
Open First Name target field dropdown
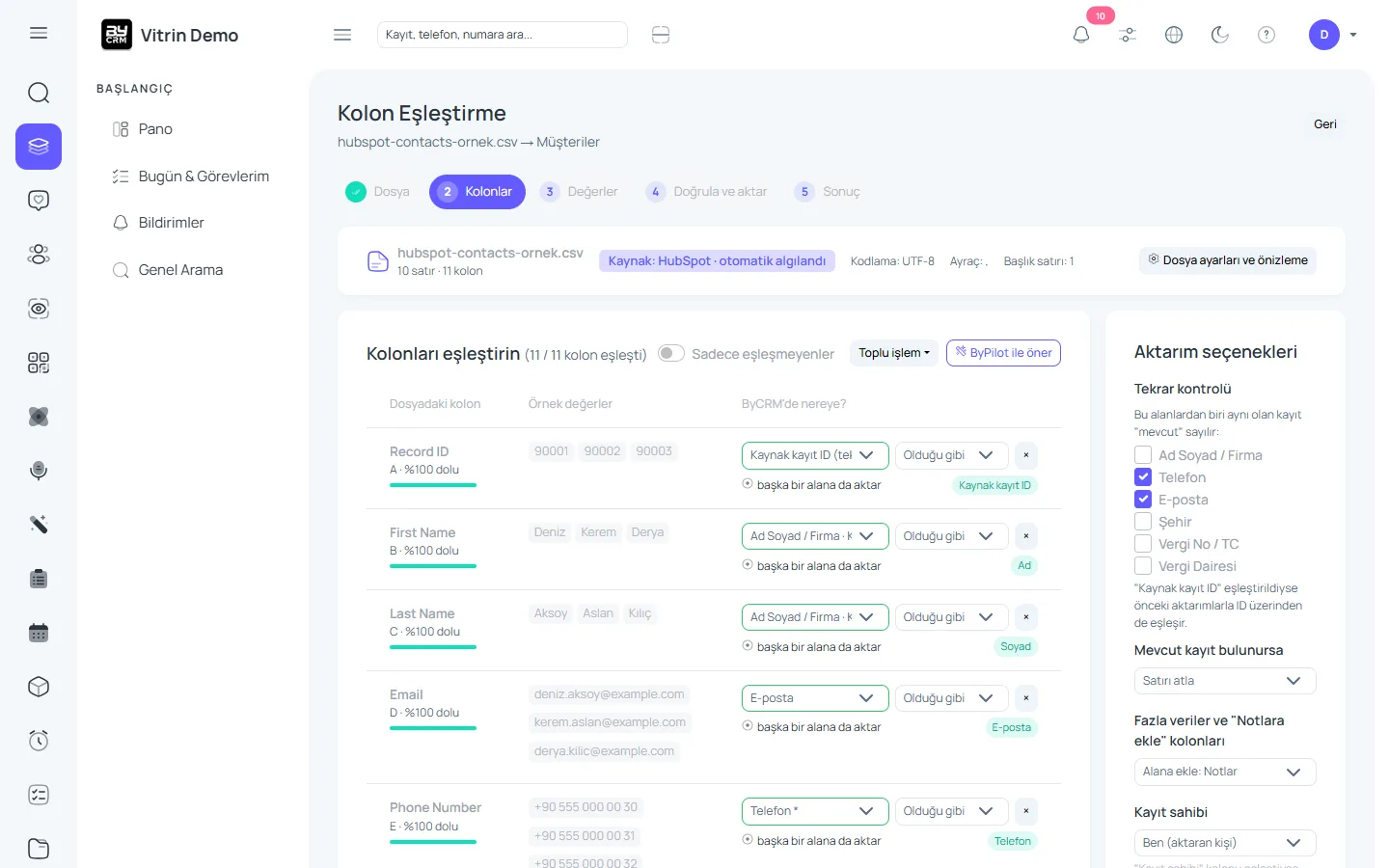[814, 536]
